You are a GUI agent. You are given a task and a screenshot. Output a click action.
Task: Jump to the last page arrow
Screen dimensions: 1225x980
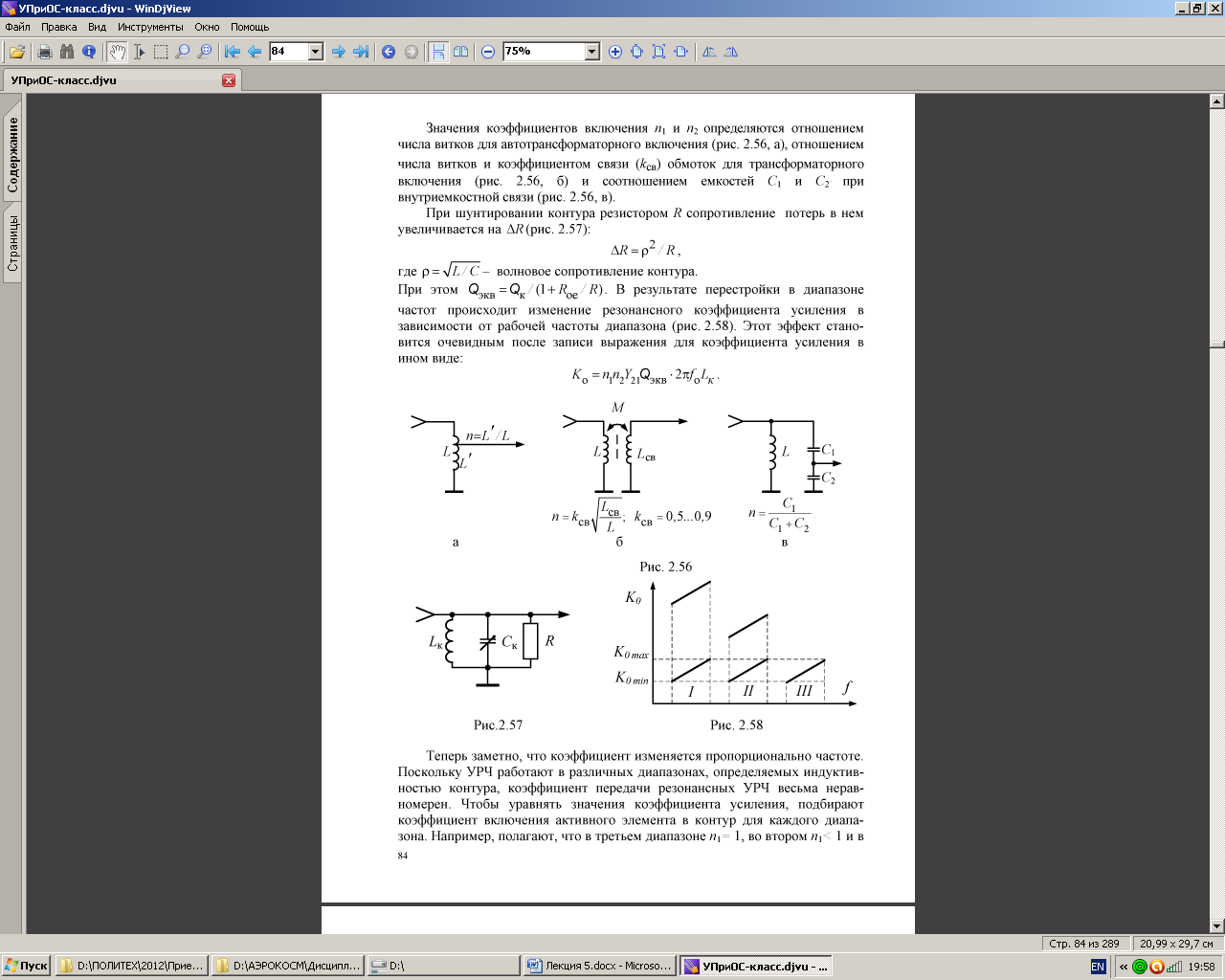click(x=361, y=52)
